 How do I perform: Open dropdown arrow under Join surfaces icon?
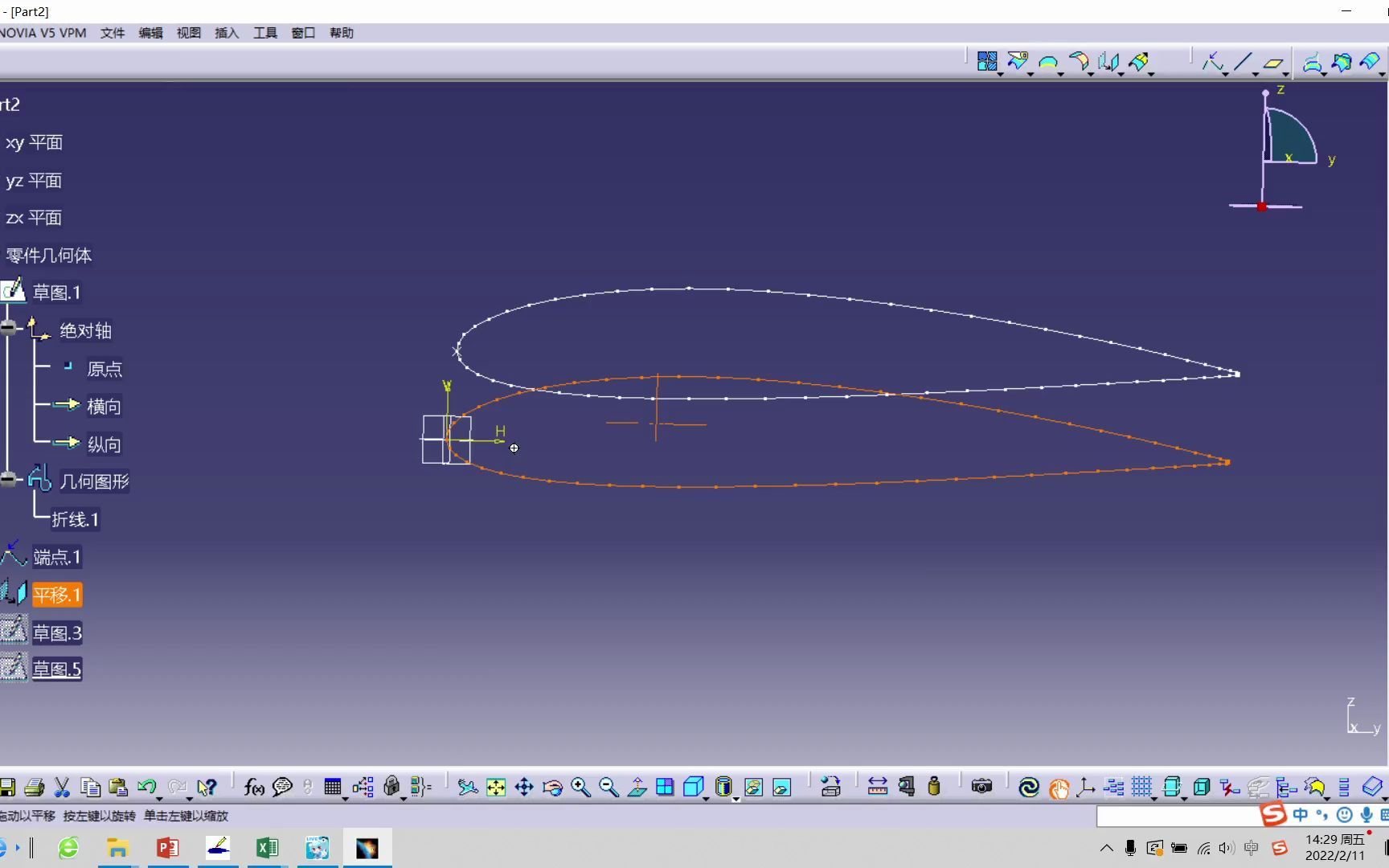pyautogui.click(x=1000, y=75)
